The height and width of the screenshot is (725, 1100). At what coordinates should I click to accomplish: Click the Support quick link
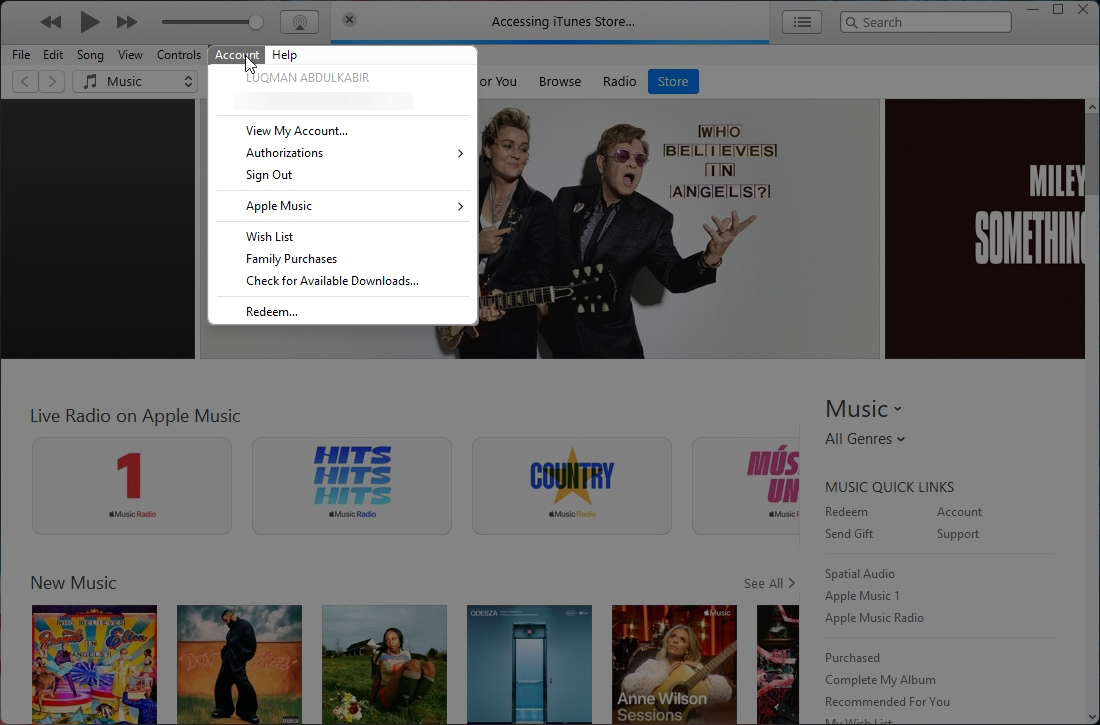pyautogui.click(x=957, y=533)
